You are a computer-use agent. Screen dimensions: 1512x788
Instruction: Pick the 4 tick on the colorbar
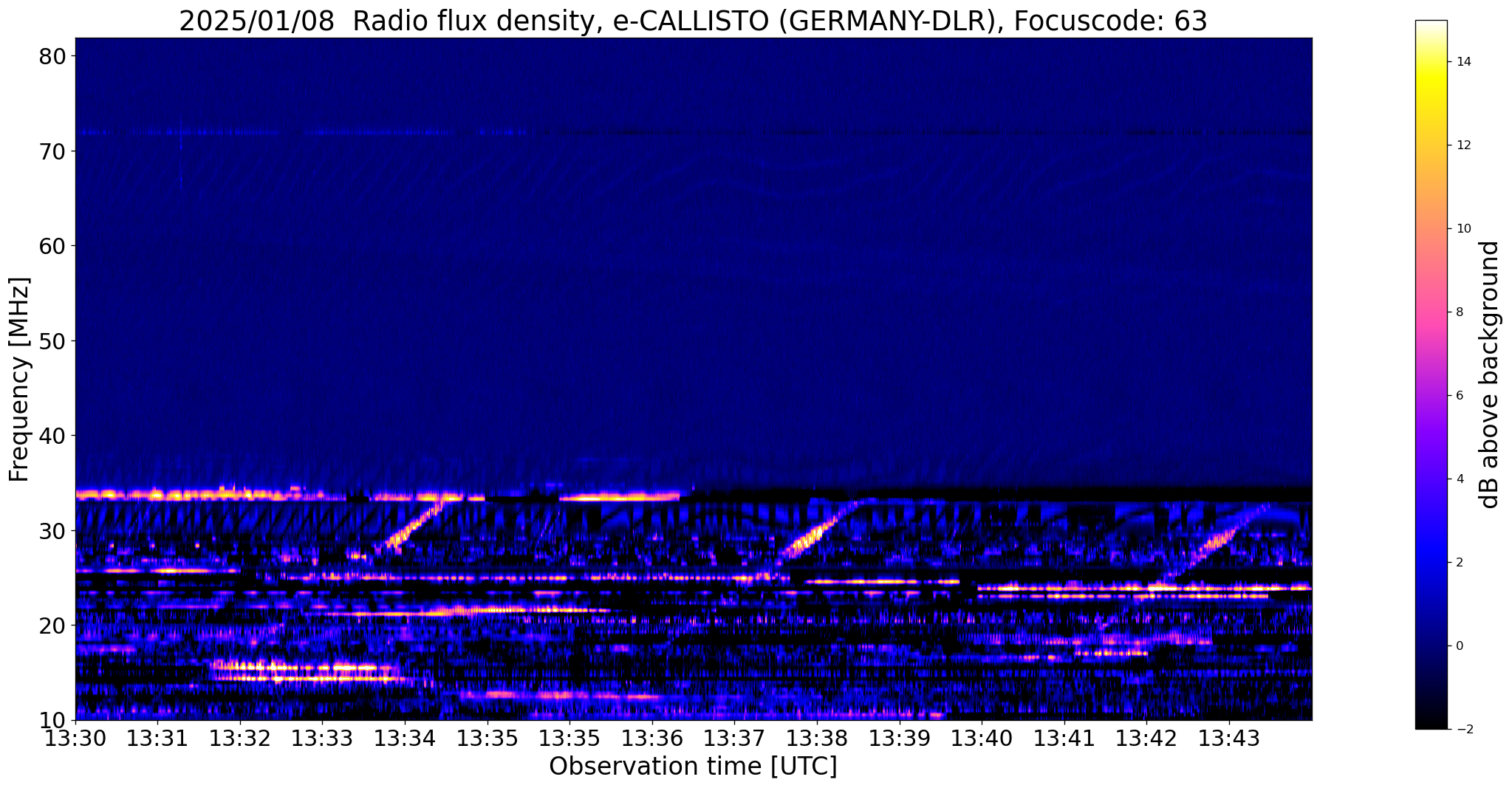point(1460,479)
